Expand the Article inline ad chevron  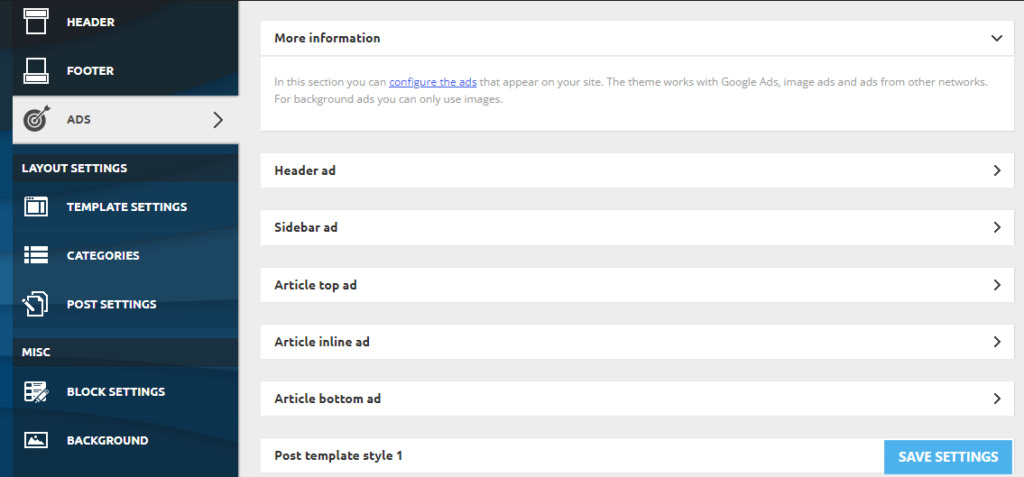[x=997, y=342]
